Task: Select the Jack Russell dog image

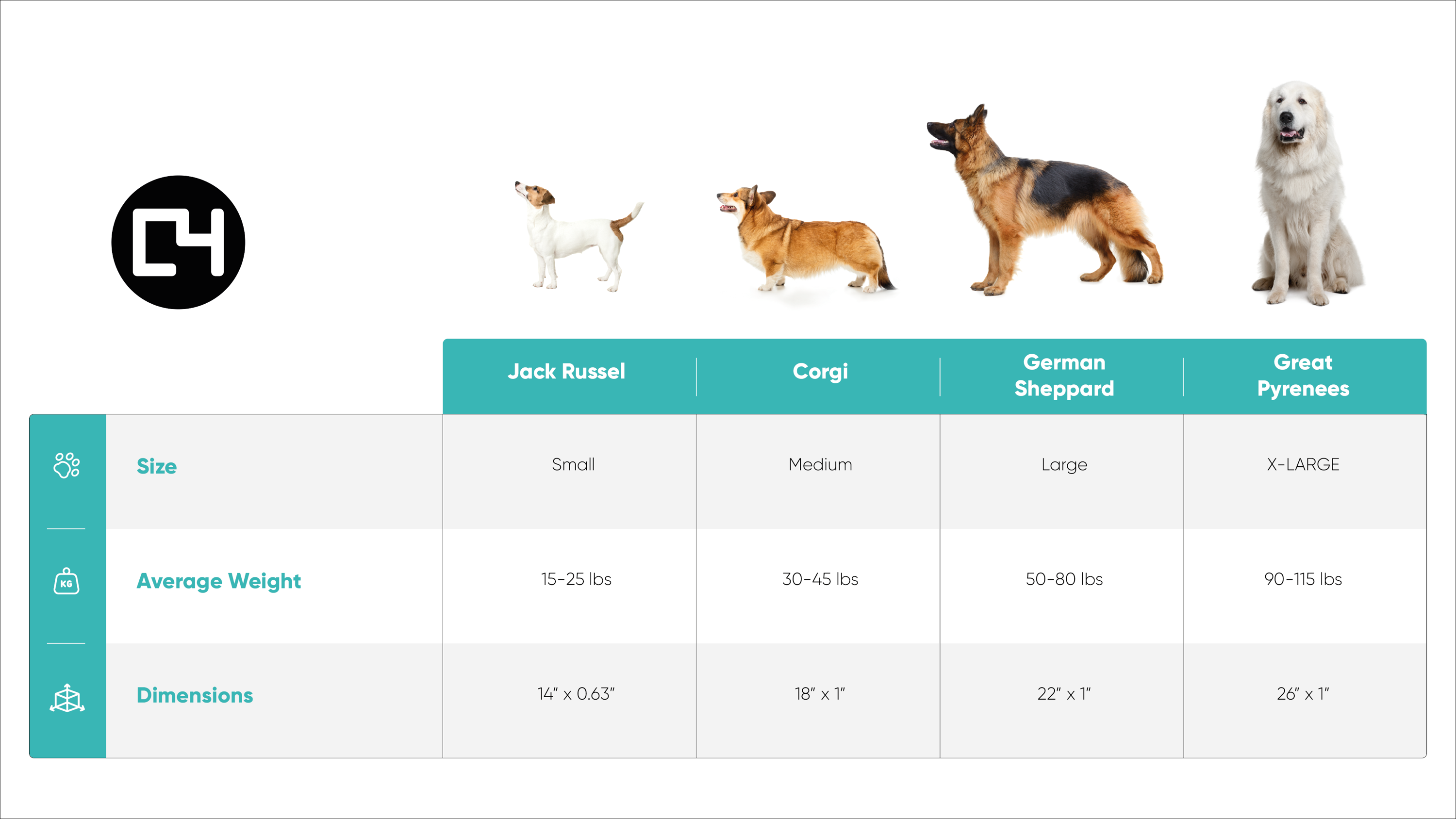Action: tap(578, 236)
